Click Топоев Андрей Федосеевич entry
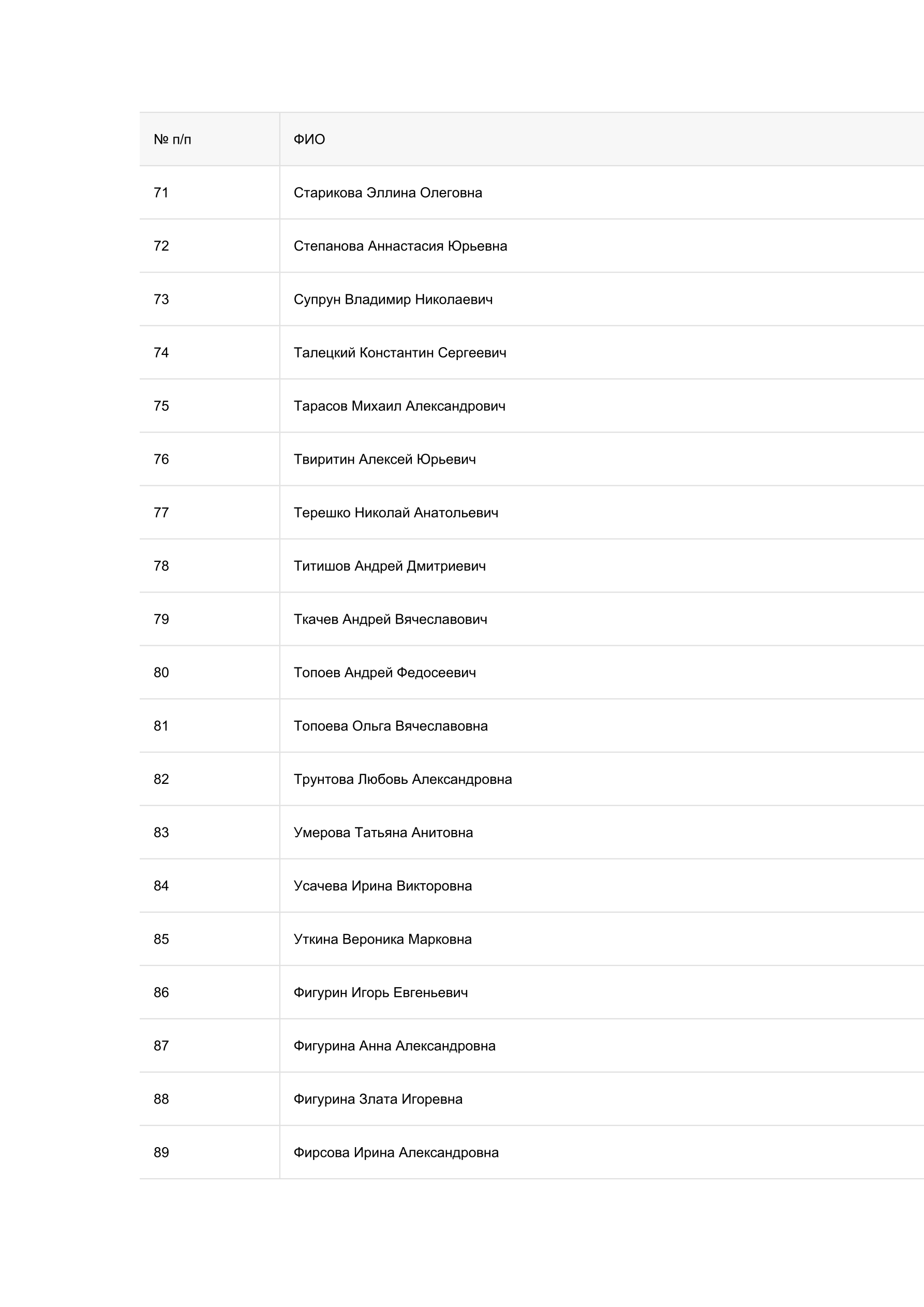This screenshot has height=1307, width=924. point(384,673)
